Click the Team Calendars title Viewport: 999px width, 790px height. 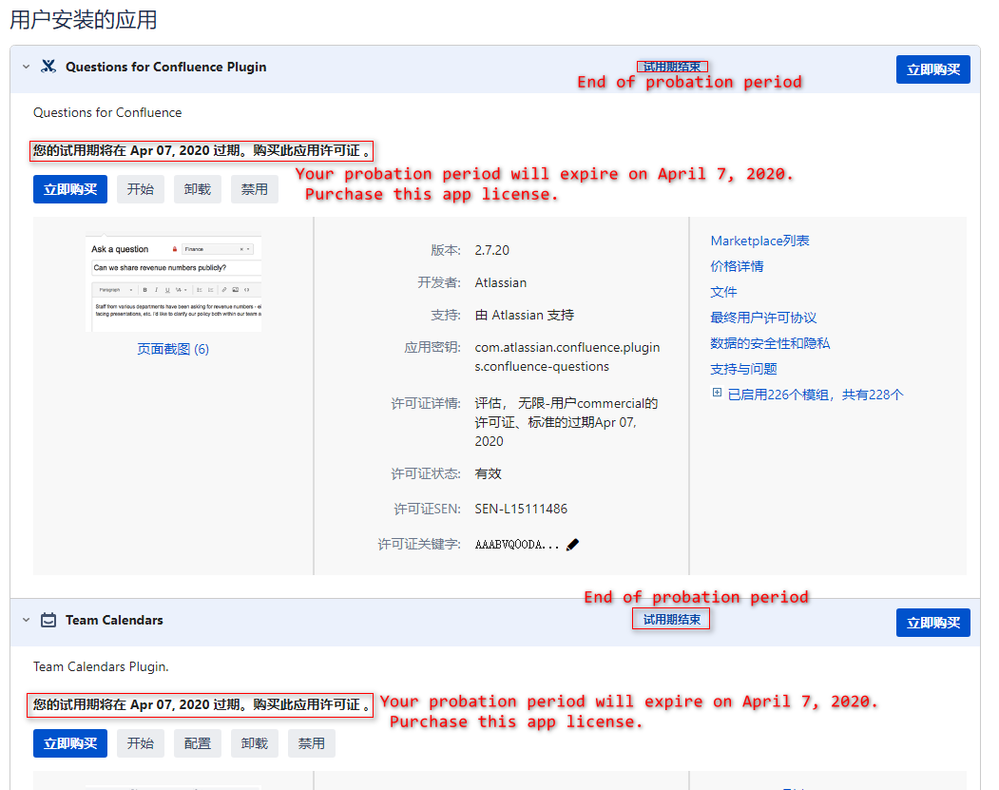114,620
